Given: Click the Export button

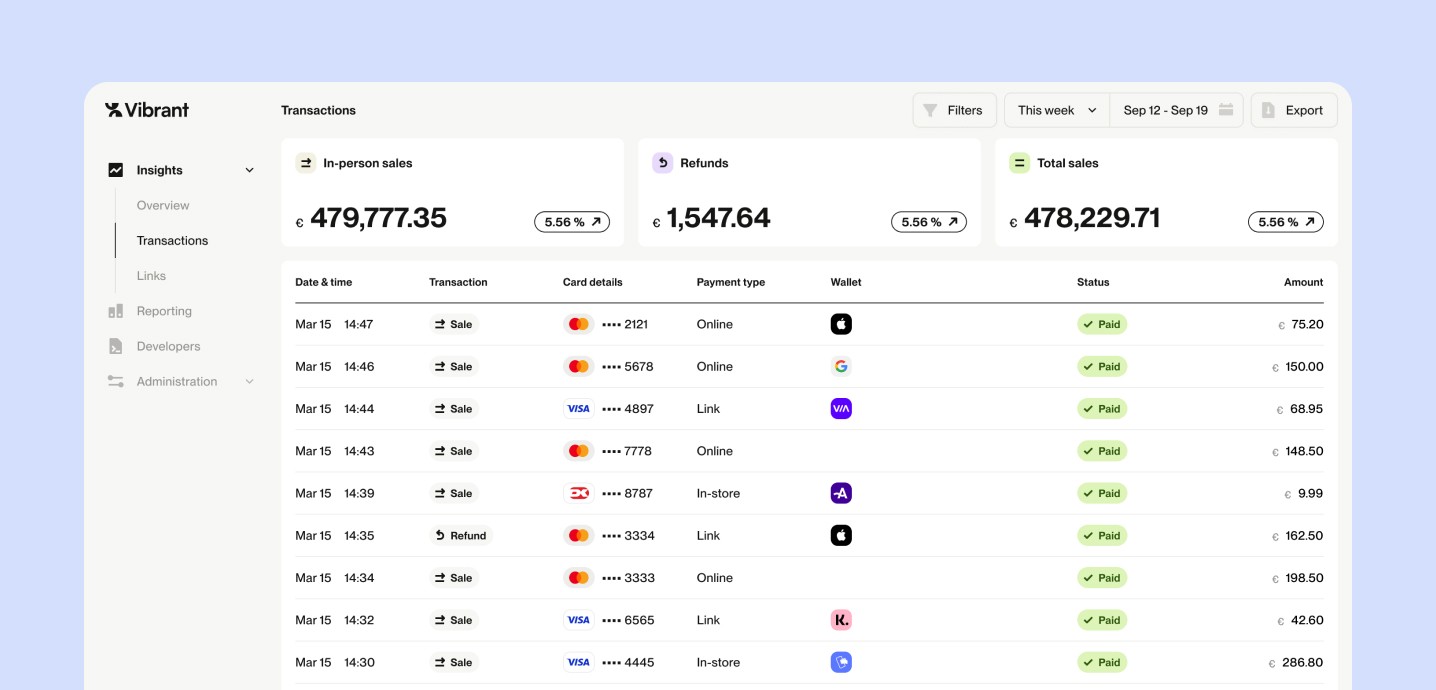Looking at the screenshot, I should click(1294, 110).
